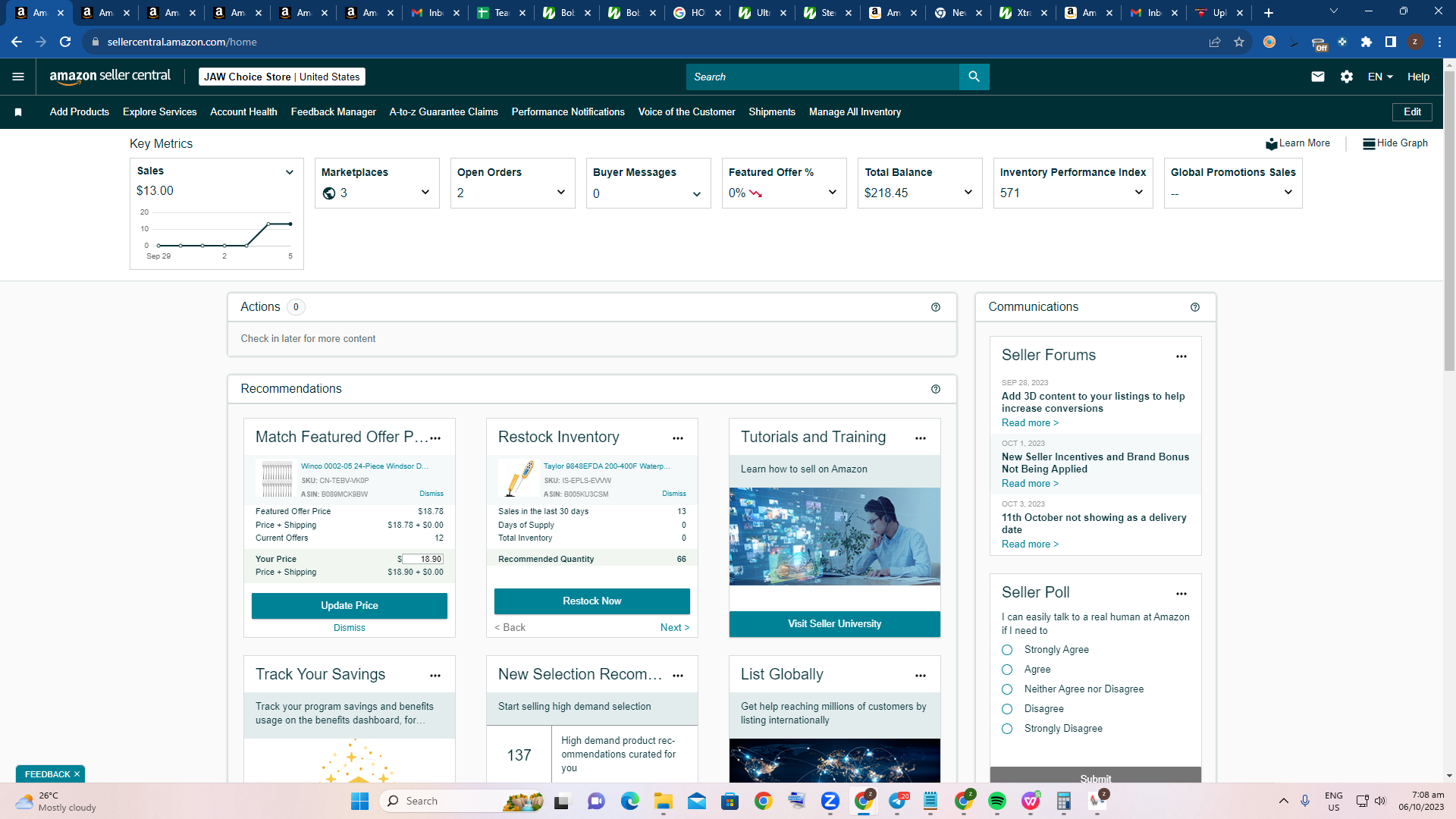Click the bookmark icon in navigation bar
1456x819 pixels.
tap(18, 112)
